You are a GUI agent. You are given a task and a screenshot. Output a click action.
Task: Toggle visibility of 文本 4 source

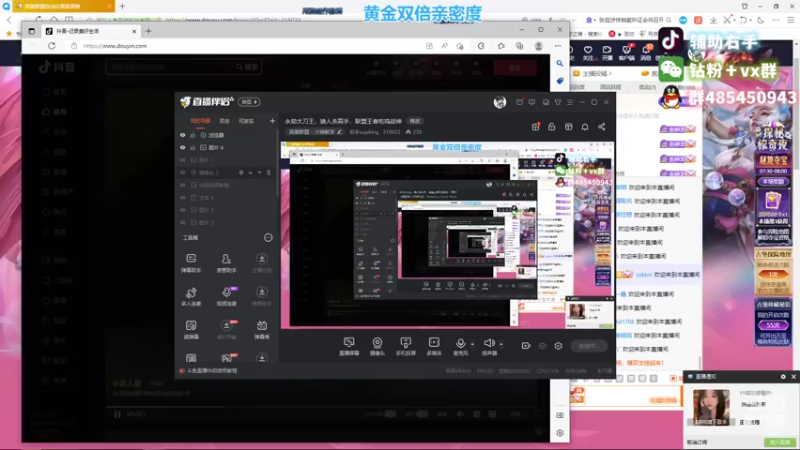tap(183, 197)
